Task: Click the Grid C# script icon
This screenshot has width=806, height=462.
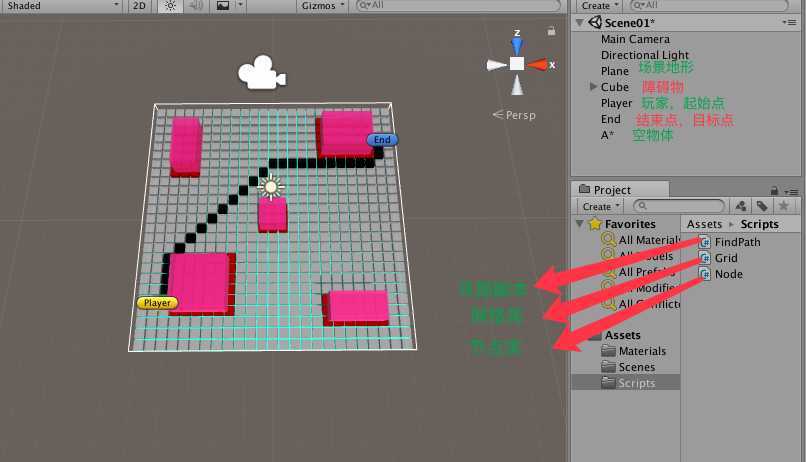Action: click(x=705, y=257)
